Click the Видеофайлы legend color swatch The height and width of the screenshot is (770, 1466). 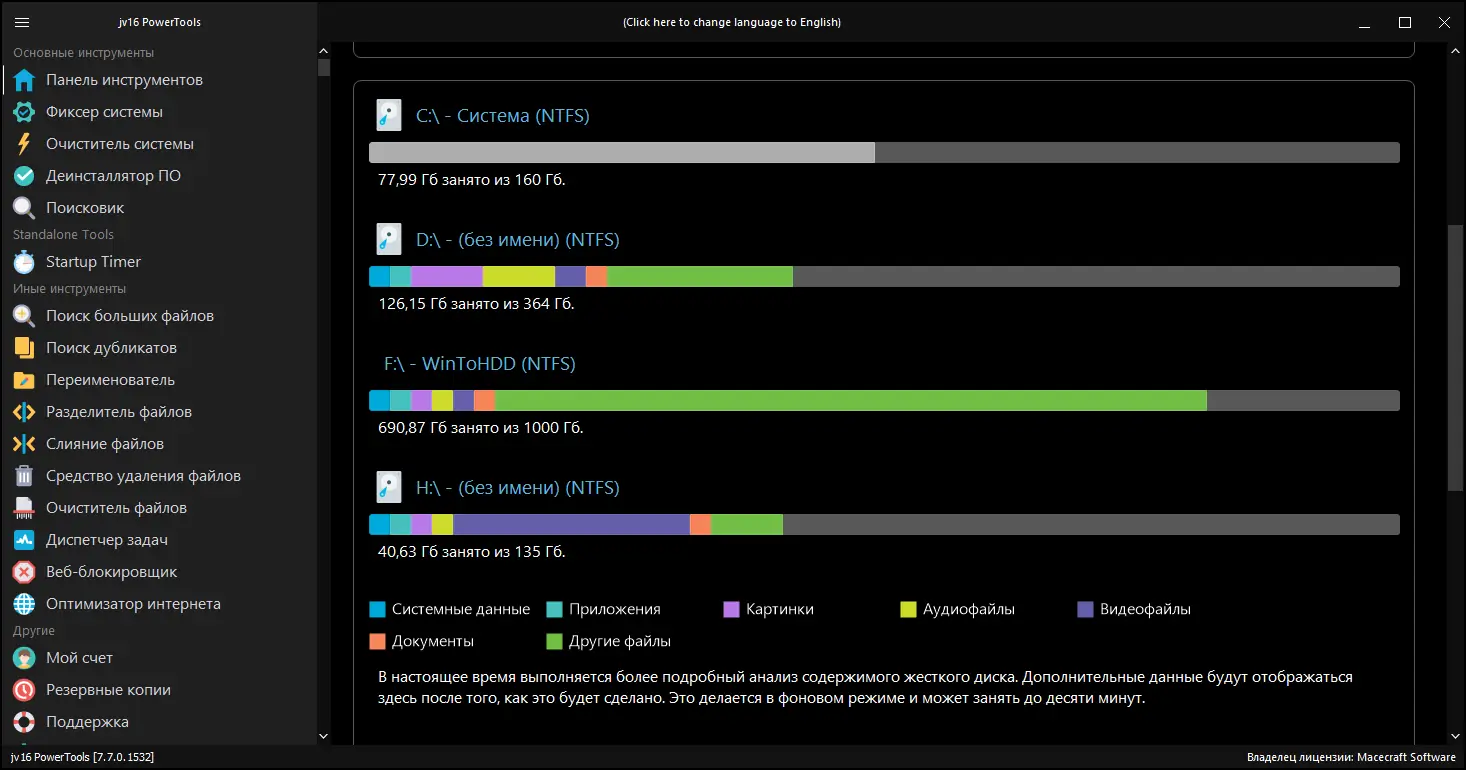click(1085, 609)
